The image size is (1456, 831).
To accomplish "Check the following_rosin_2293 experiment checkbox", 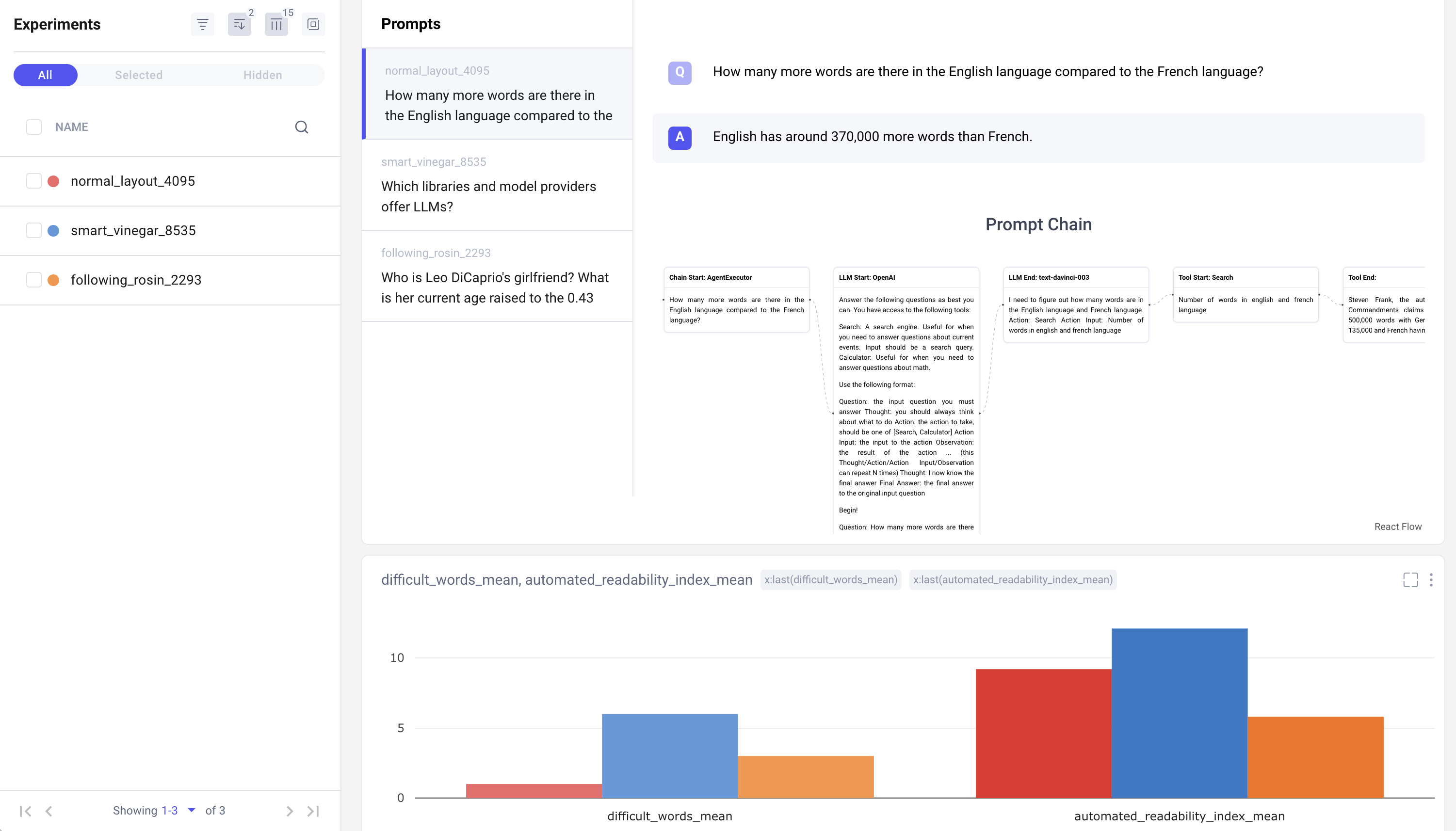I will (33, 280).
